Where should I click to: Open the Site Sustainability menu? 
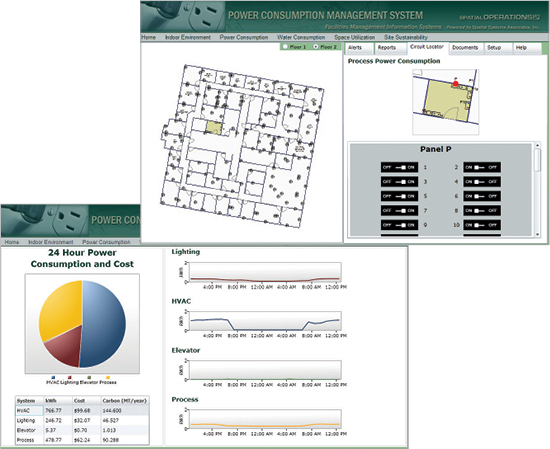coord(406,37)
